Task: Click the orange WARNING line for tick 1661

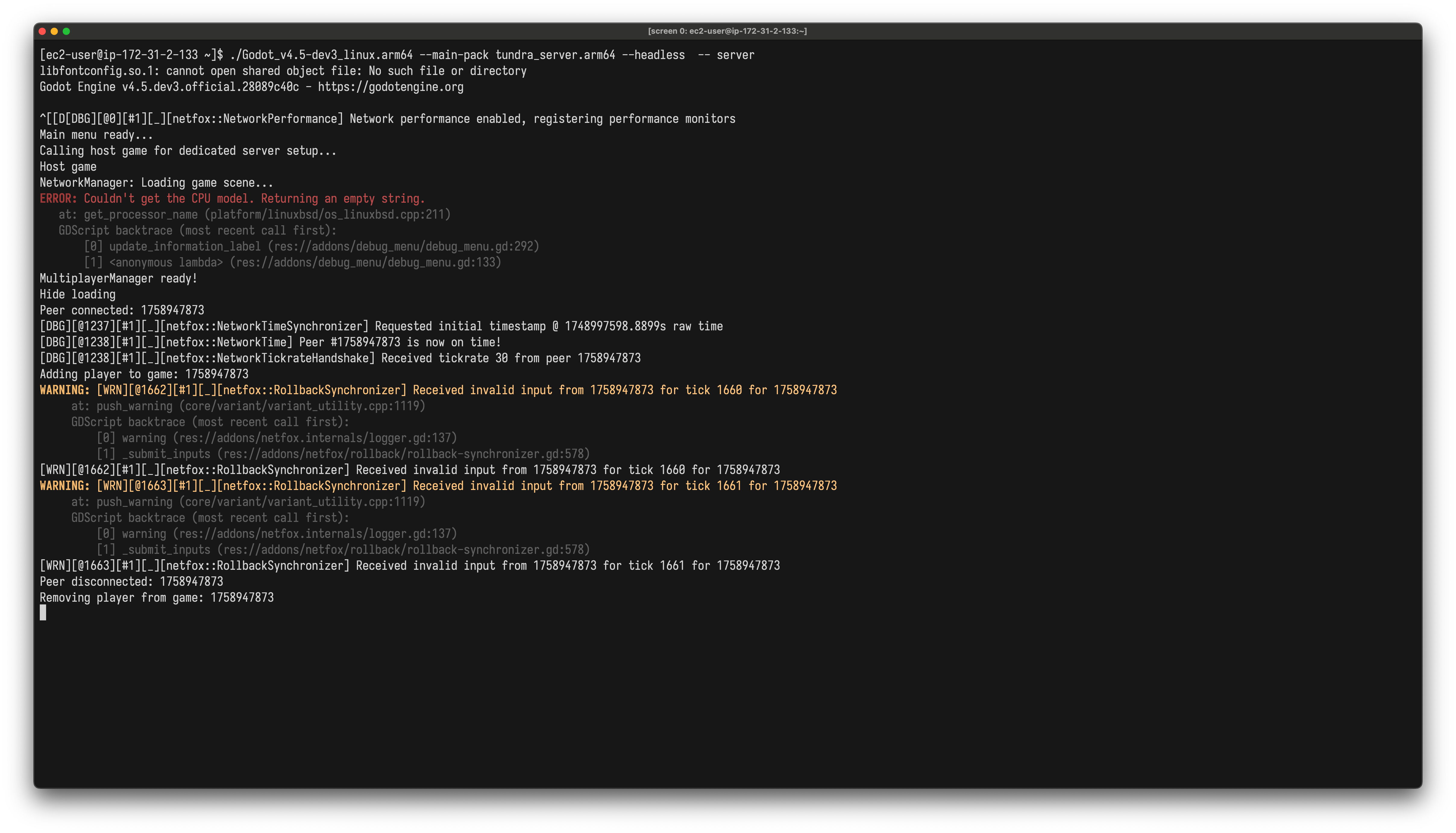Action: pos(438,486)
